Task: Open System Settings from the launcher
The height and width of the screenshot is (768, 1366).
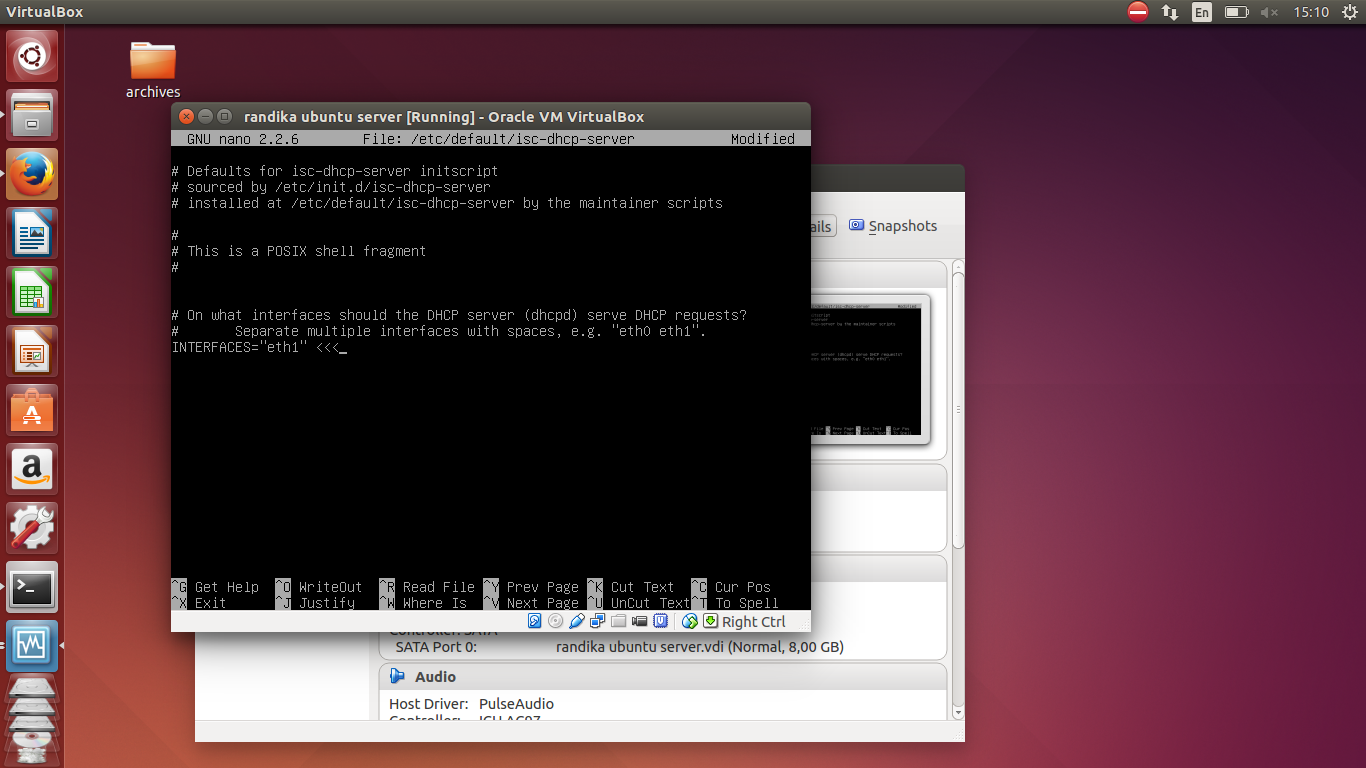Action: pos(32,528)
